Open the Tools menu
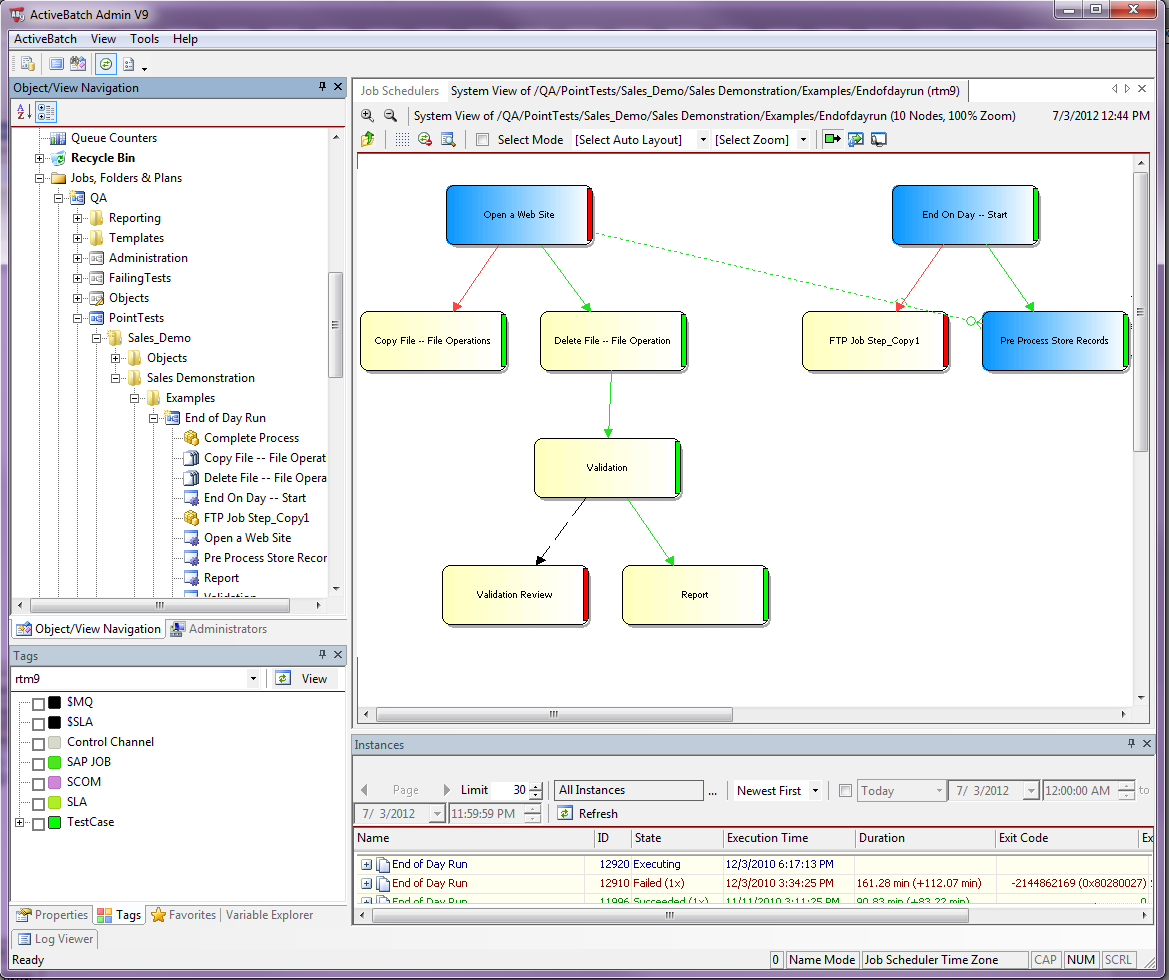The width and height of the screenshot is (1169, 980). [x=144, y=39]
